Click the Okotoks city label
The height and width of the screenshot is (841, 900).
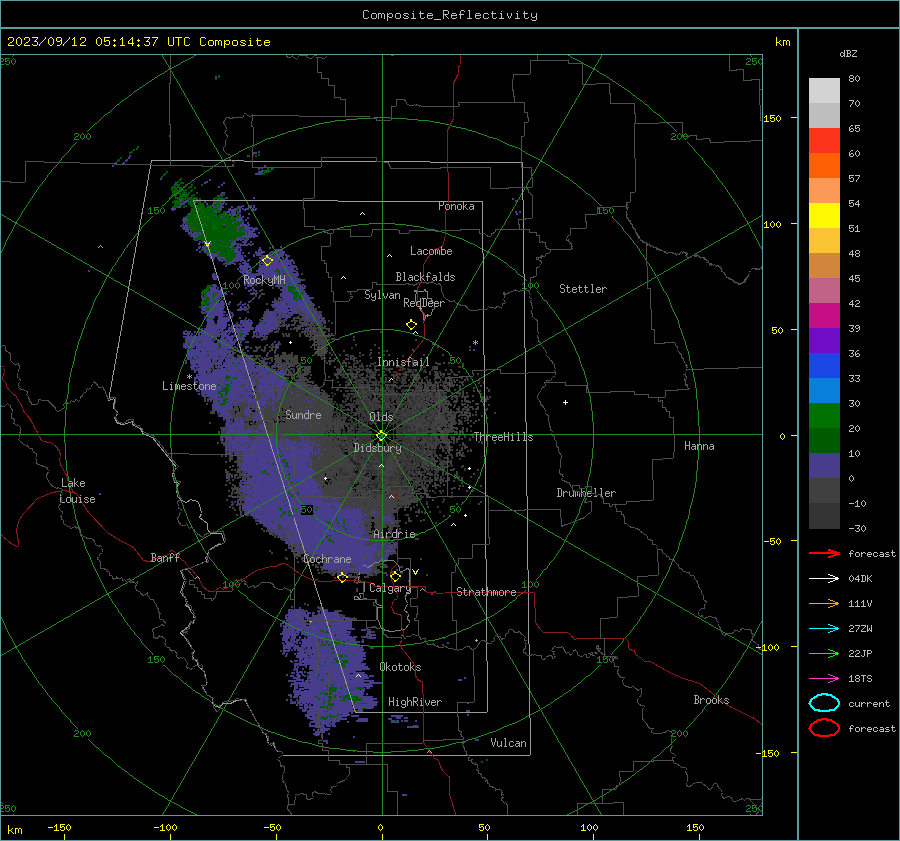click(x=400, y=667)
